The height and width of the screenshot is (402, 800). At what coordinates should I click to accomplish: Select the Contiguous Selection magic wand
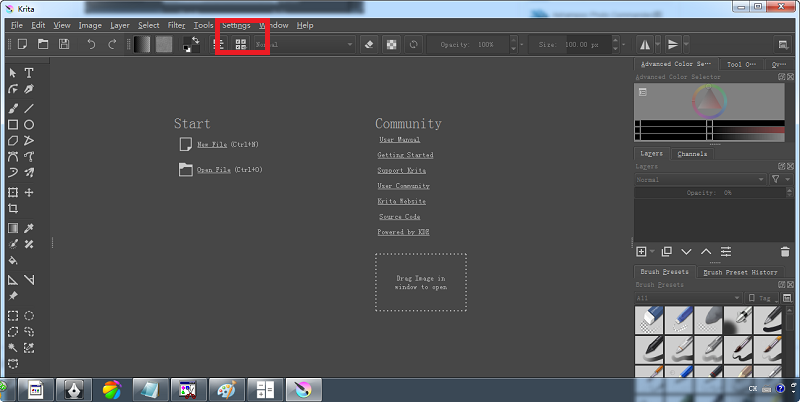click(13, 348)
